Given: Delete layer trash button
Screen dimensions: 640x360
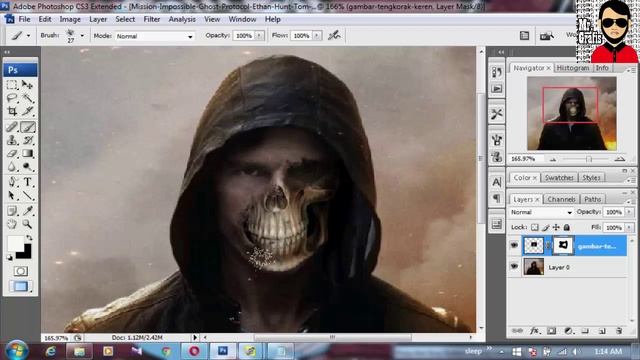Looking at the screenshot, I should [x=619, y=331].
